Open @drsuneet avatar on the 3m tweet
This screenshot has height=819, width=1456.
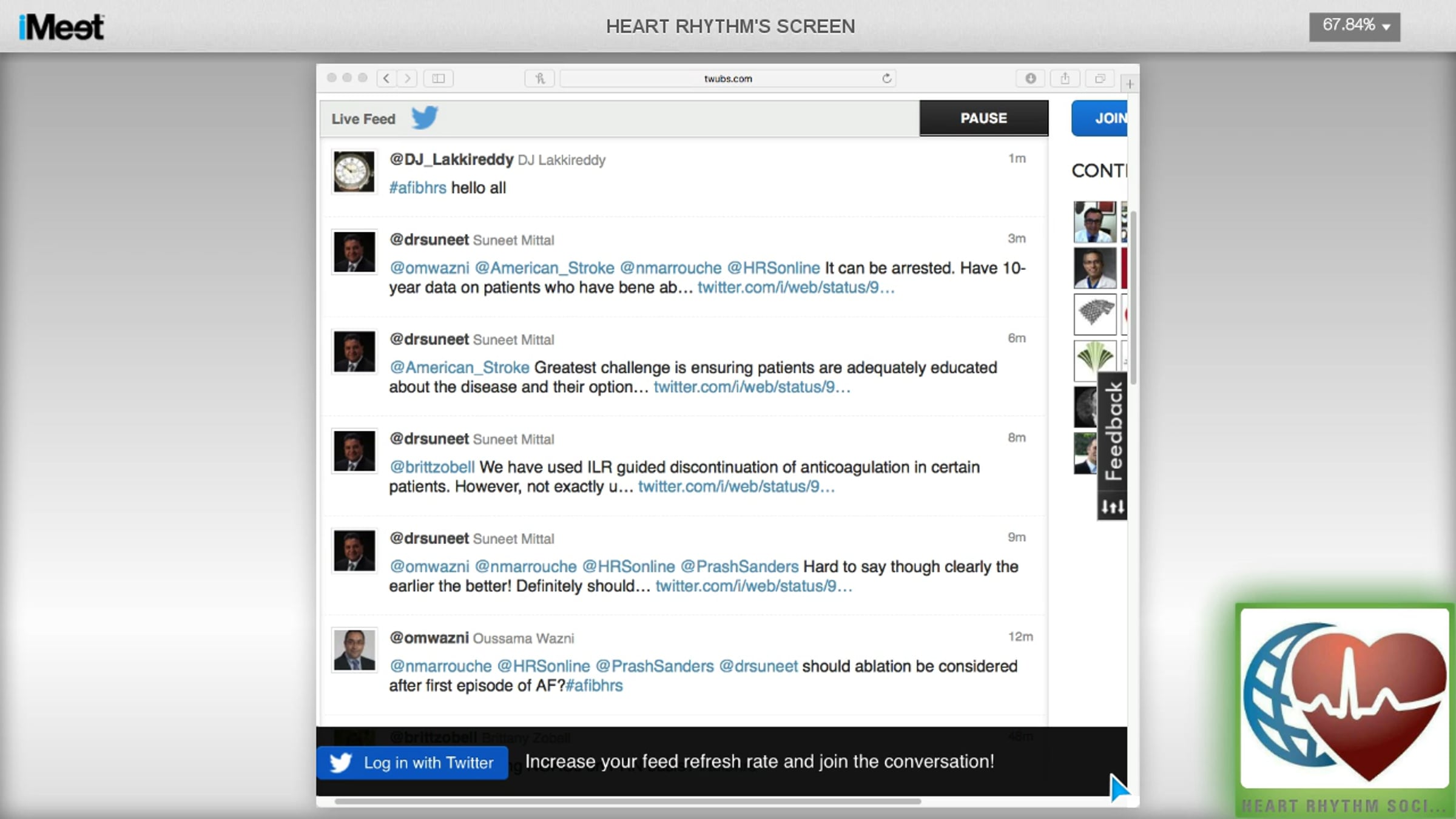pos(354,252)
